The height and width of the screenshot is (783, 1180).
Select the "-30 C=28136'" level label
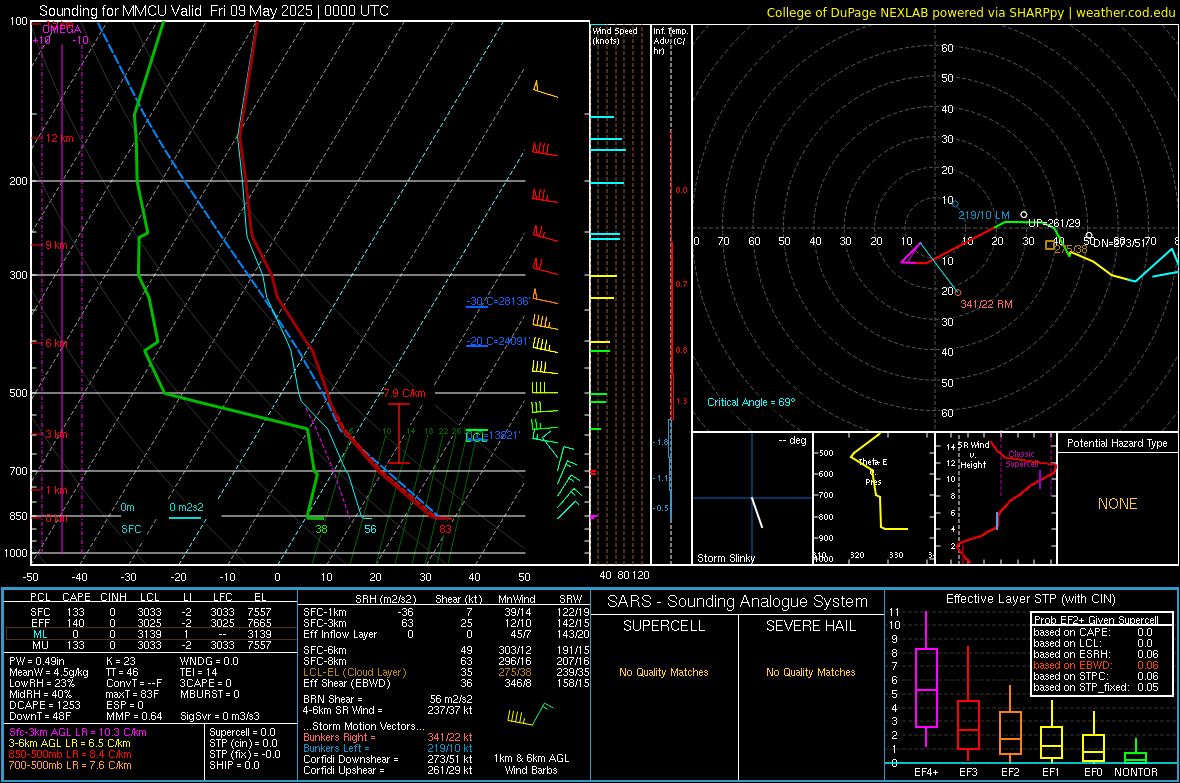tap(498, 301)
